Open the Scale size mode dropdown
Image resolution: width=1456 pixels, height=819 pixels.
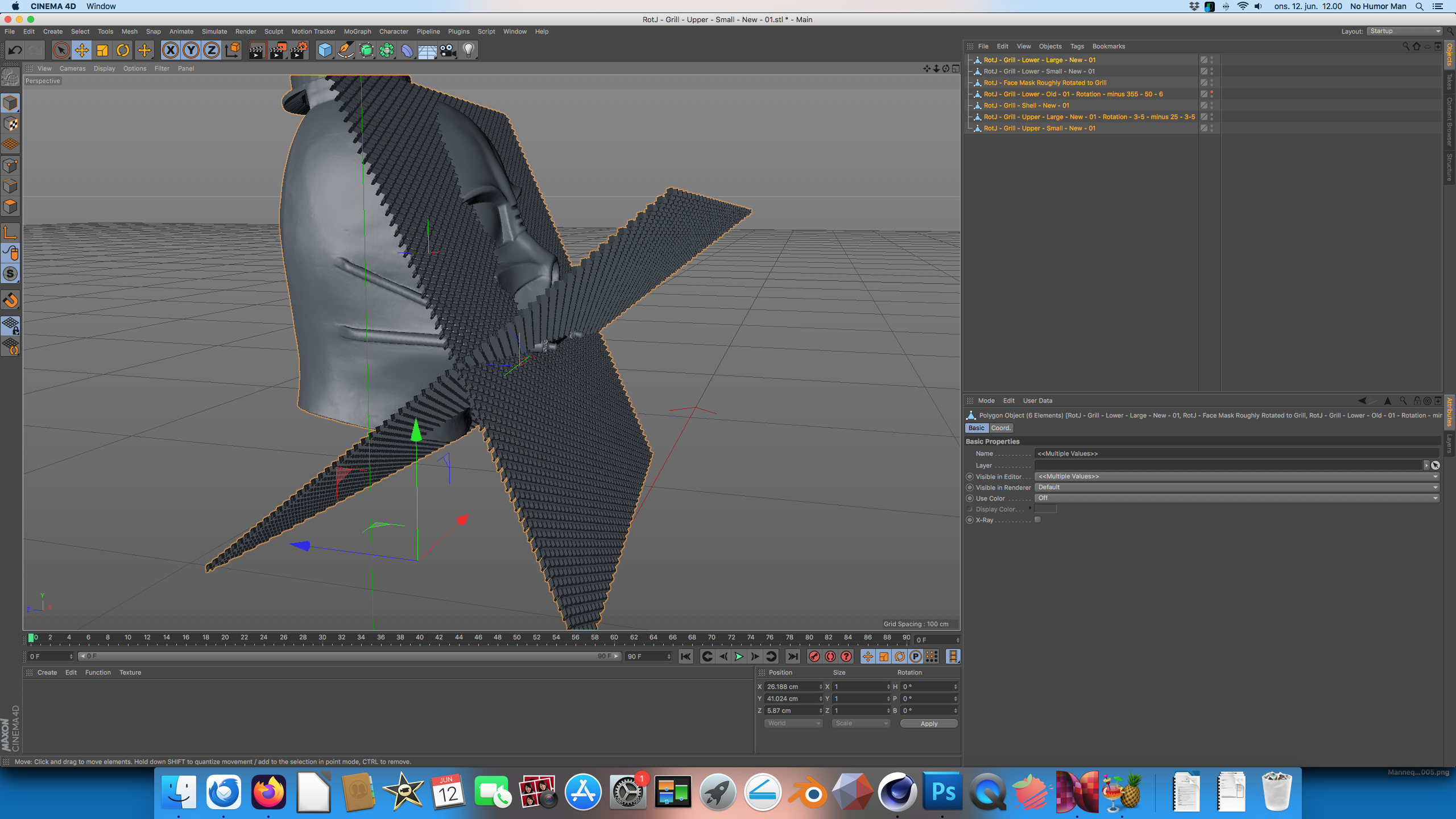pos(861,723)
